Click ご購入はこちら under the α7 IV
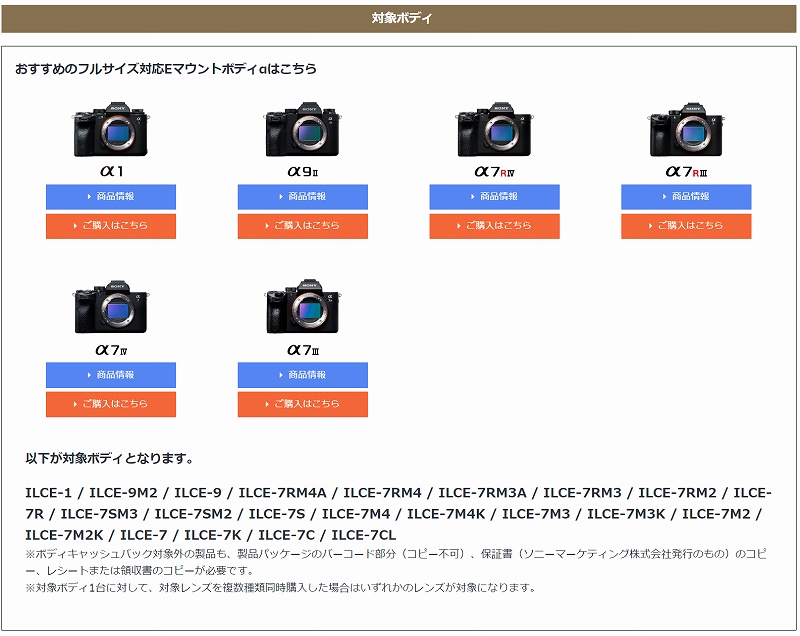Screen dimensions: 800x636 (111, 404)
